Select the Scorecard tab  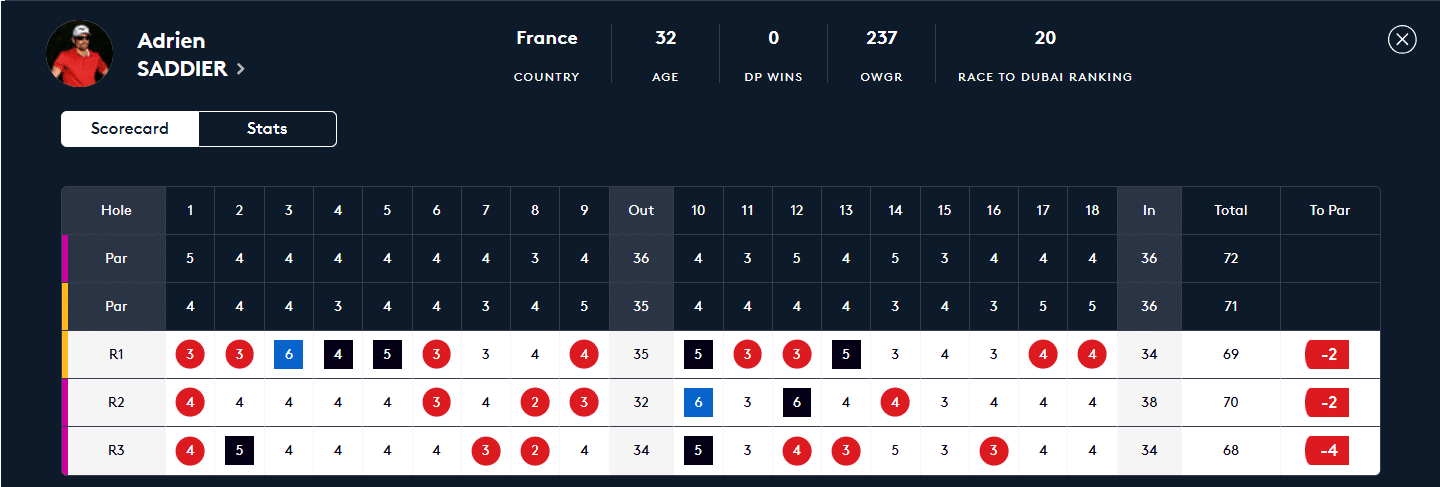click(130, 129)
